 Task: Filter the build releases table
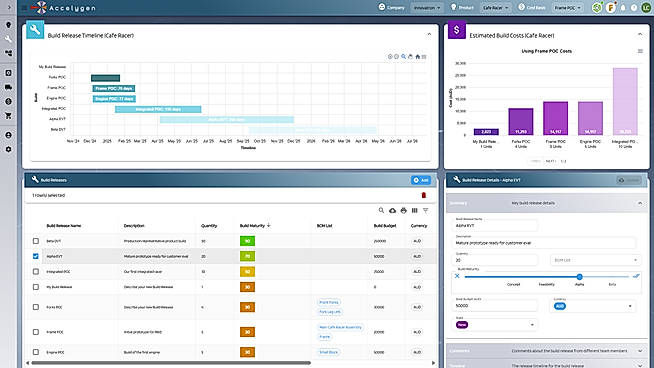pos(425,211)
